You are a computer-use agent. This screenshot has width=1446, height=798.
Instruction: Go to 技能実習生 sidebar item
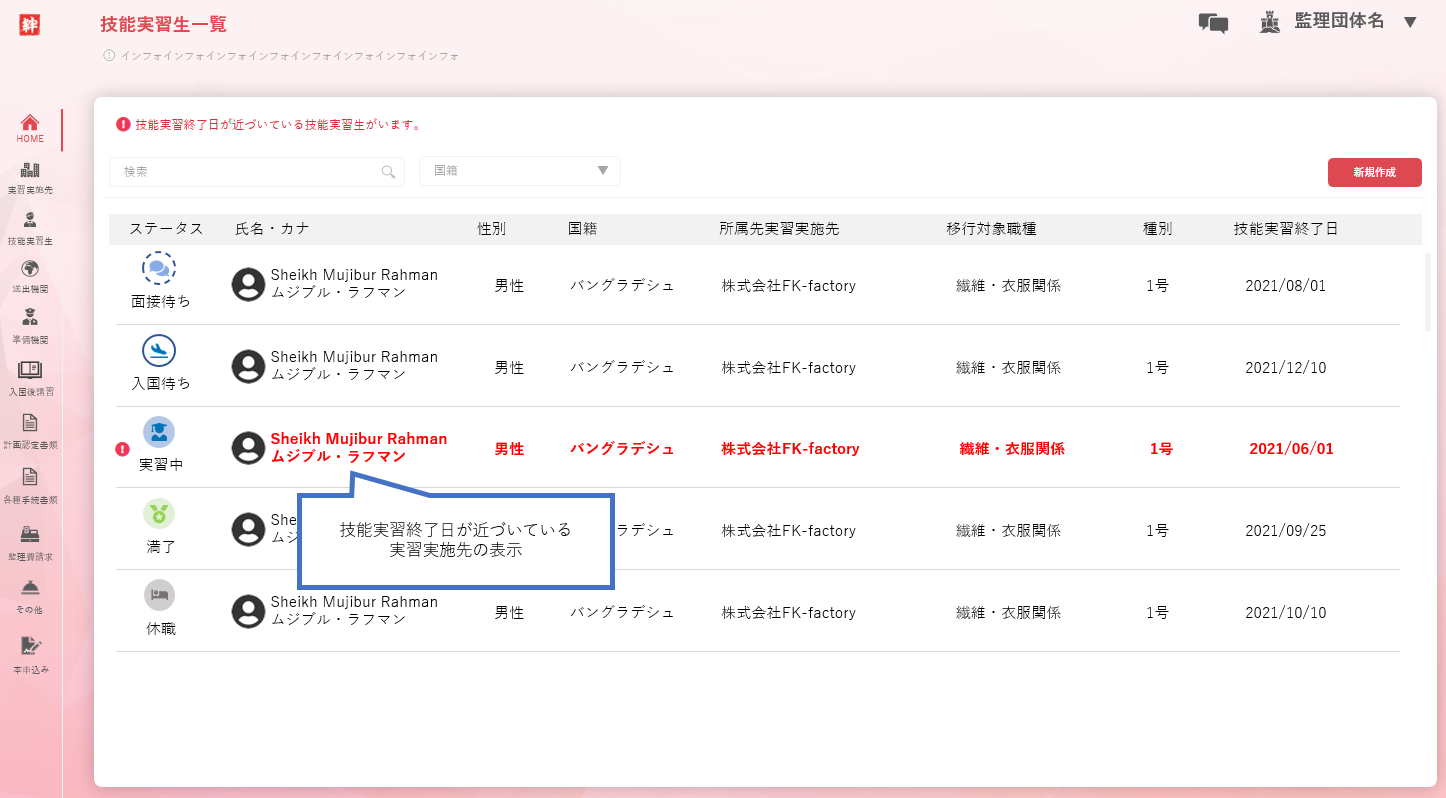[x=30, y=221]
